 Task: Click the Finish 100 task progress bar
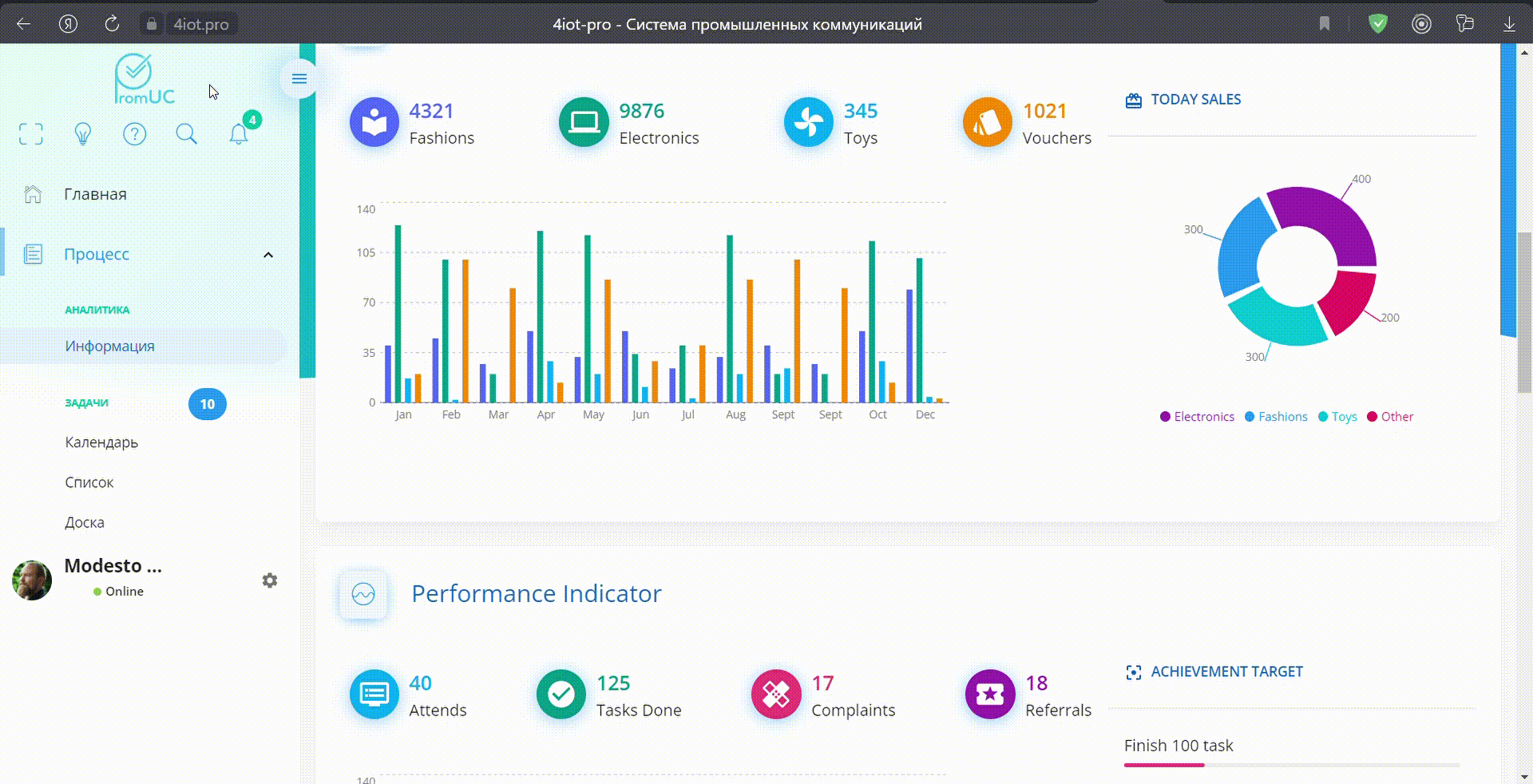1291,765
